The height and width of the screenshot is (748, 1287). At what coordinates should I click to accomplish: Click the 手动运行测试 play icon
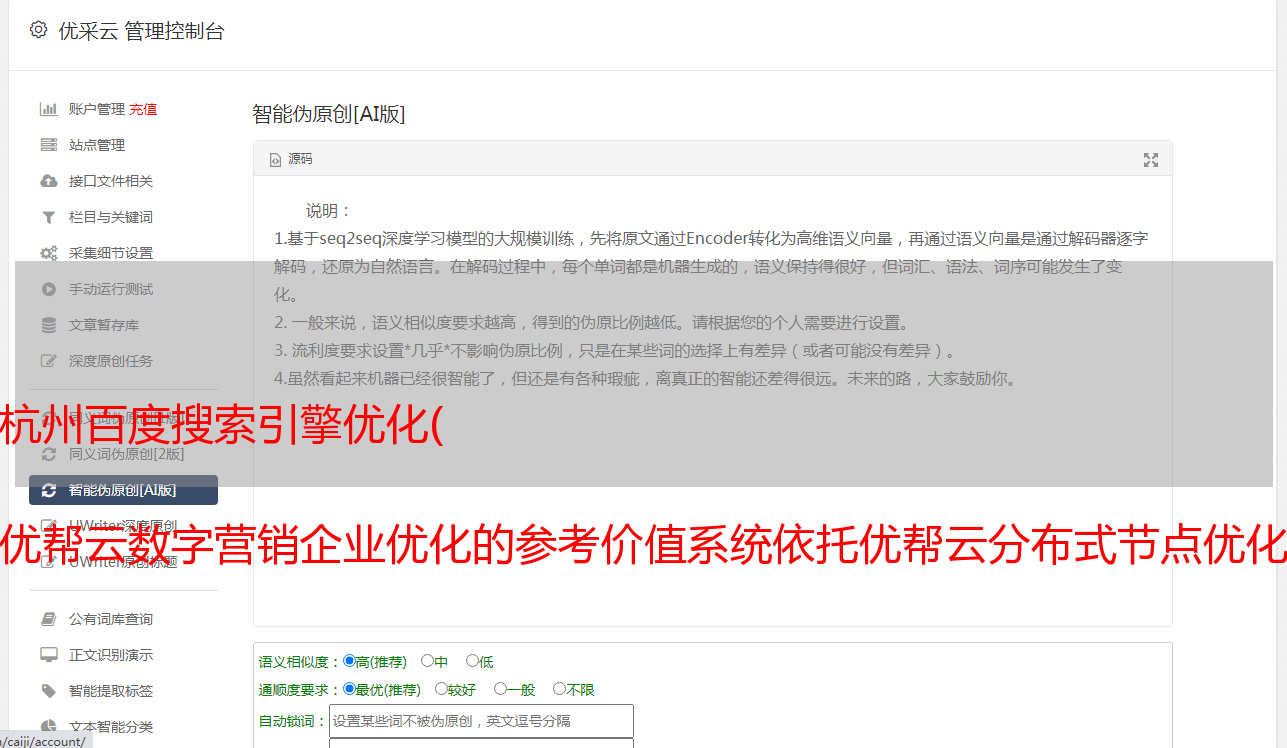(48, 289)
